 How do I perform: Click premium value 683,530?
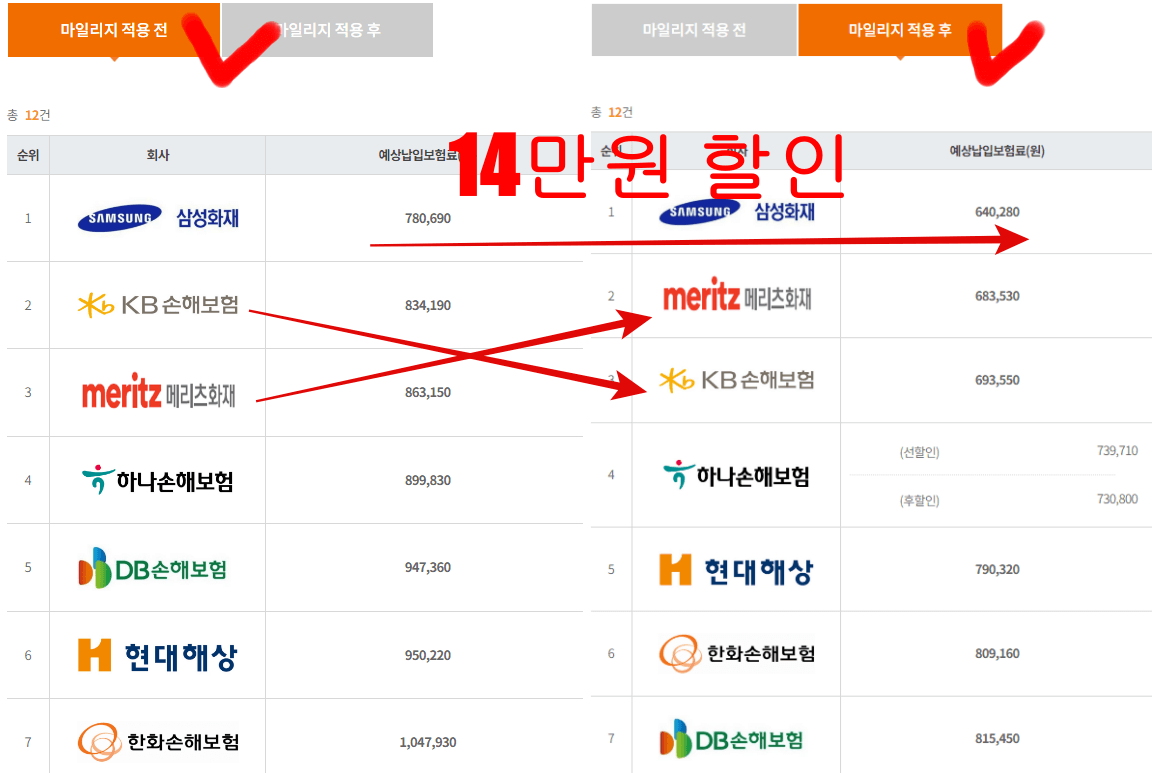tap(997, 296)
